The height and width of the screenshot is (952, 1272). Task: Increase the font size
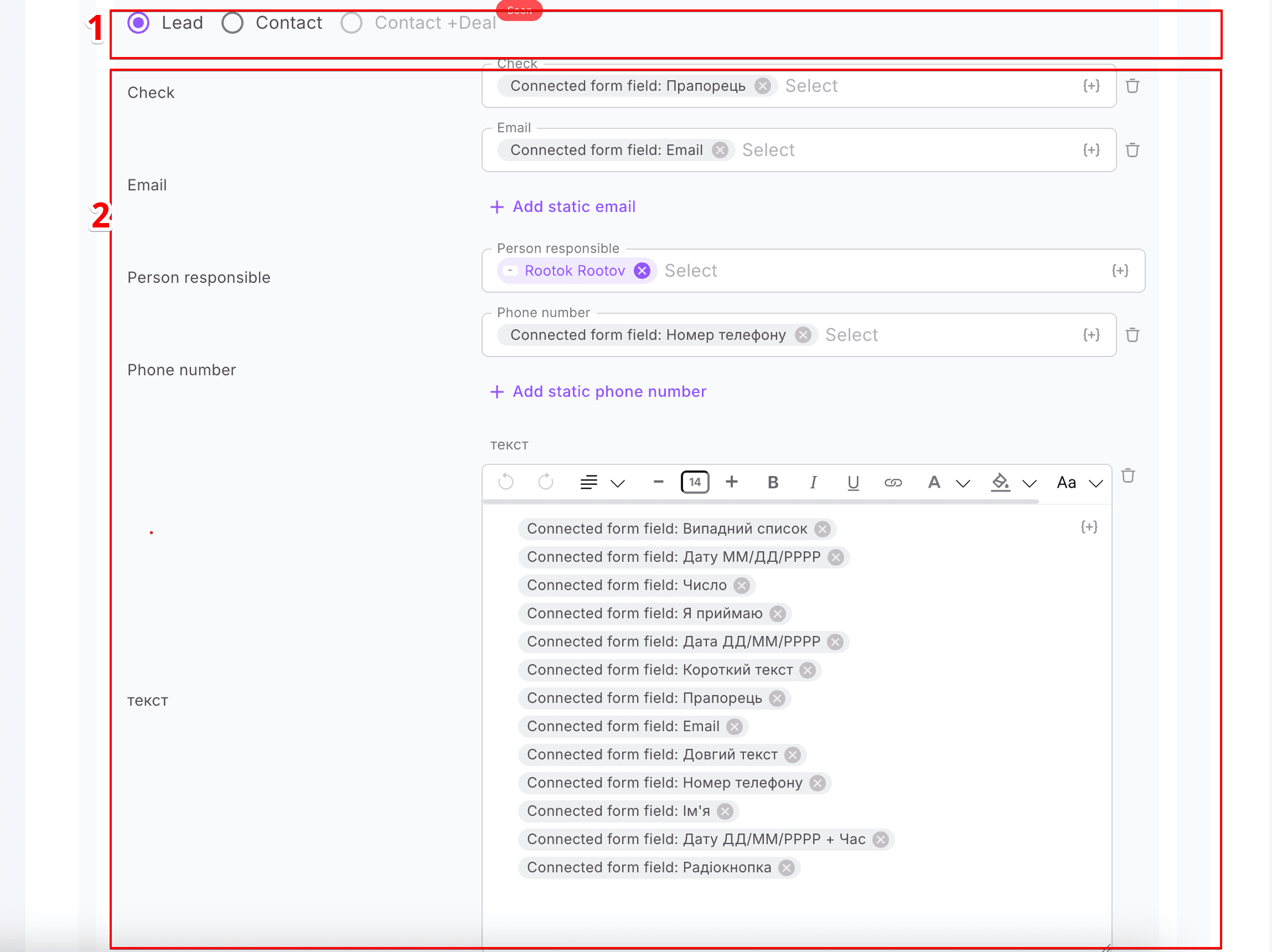point(731,482)
